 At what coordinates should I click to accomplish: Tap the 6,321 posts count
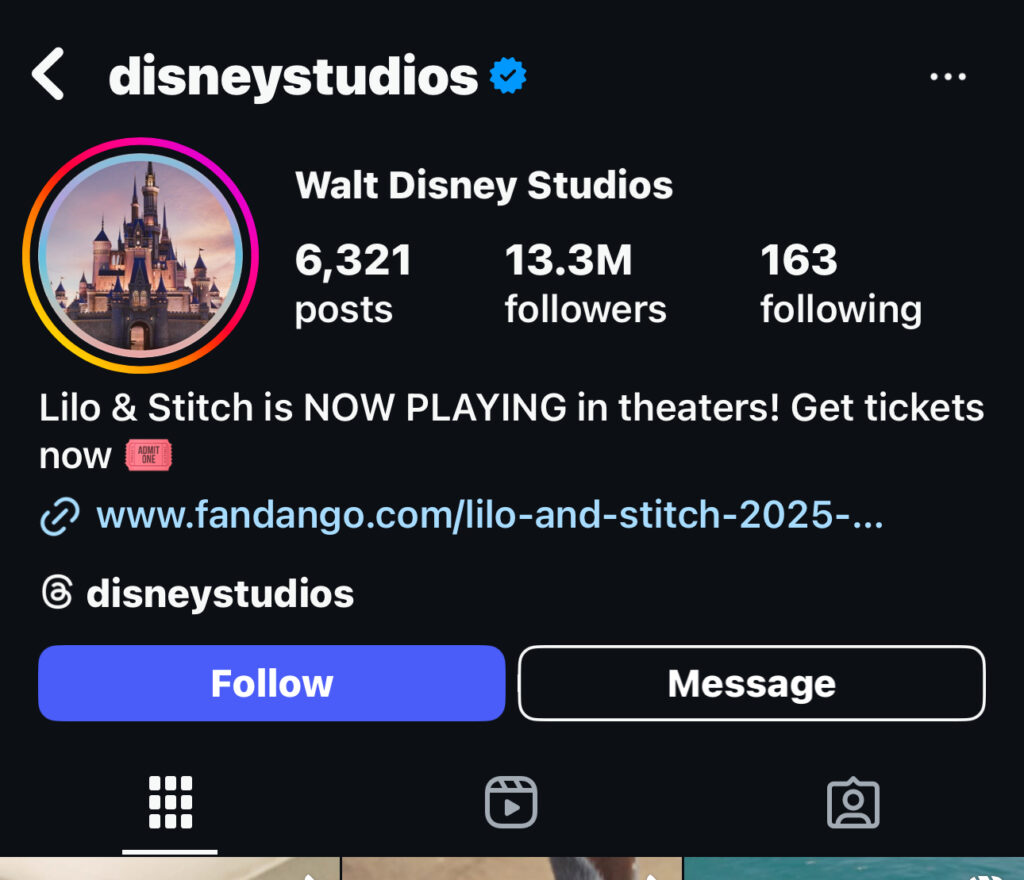pyautogui.click(x=353, y=284)
